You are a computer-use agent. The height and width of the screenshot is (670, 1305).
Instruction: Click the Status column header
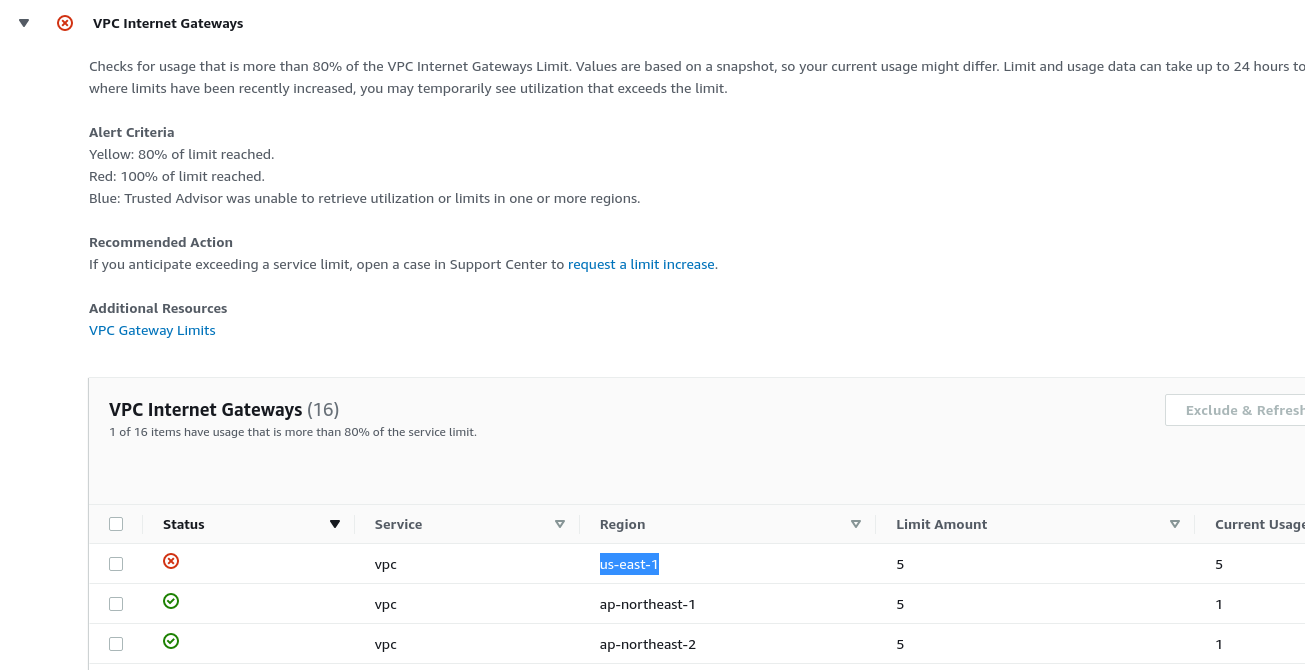click(x=184, y=524)
